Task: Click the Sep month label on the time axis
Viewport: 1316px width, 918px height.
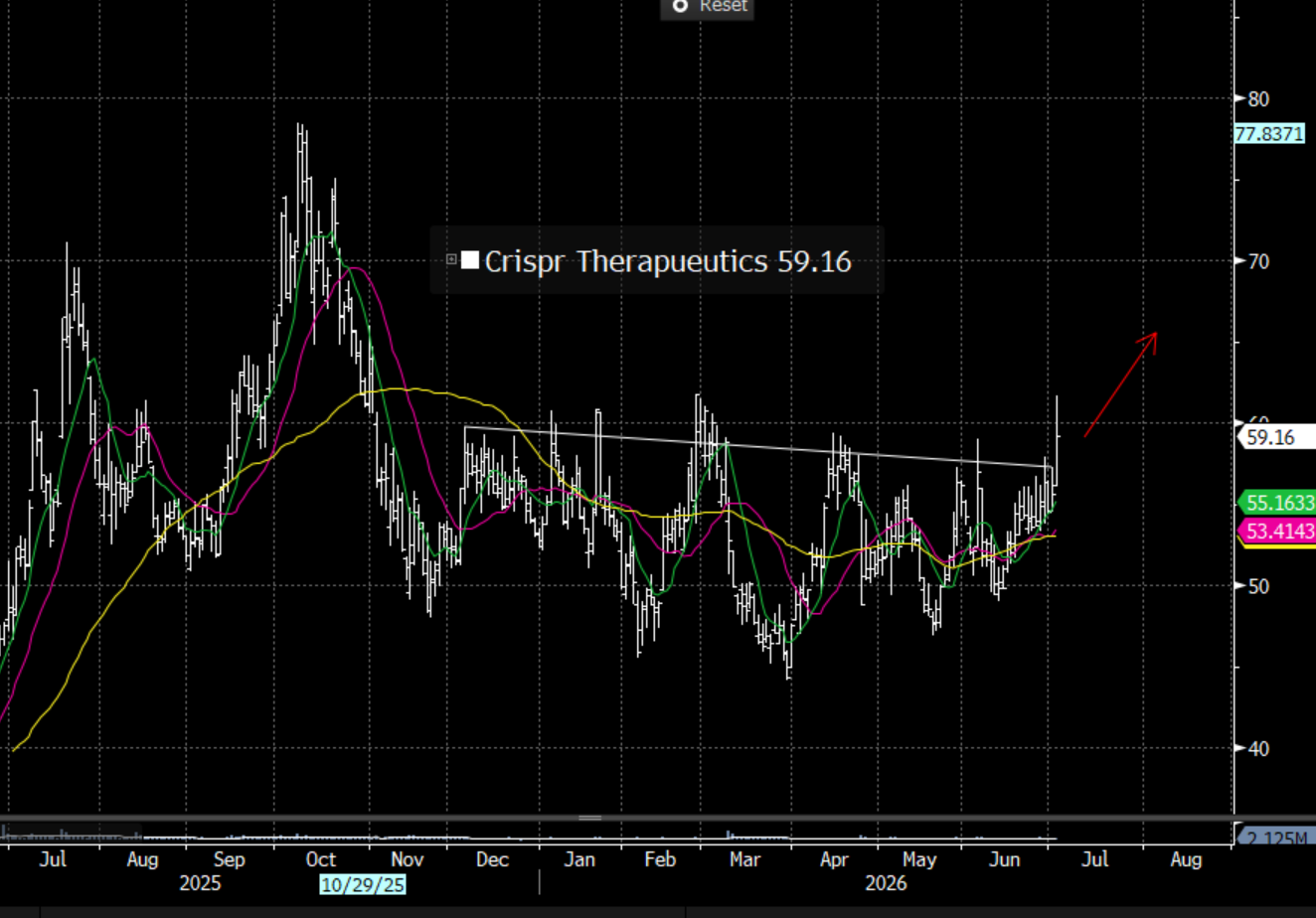Action: point(230,859)
